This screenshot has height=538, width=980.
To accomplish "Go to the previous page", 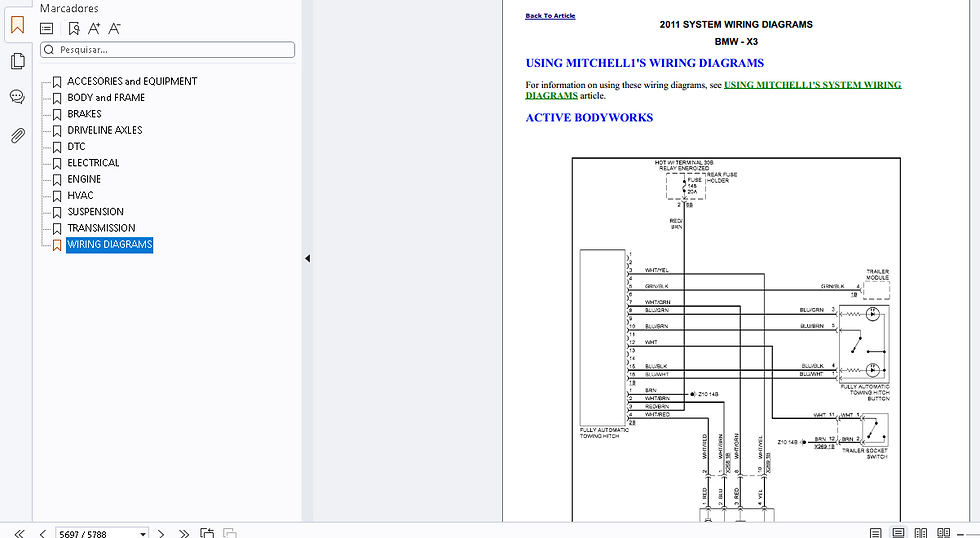I will click(x=42, y=533).
